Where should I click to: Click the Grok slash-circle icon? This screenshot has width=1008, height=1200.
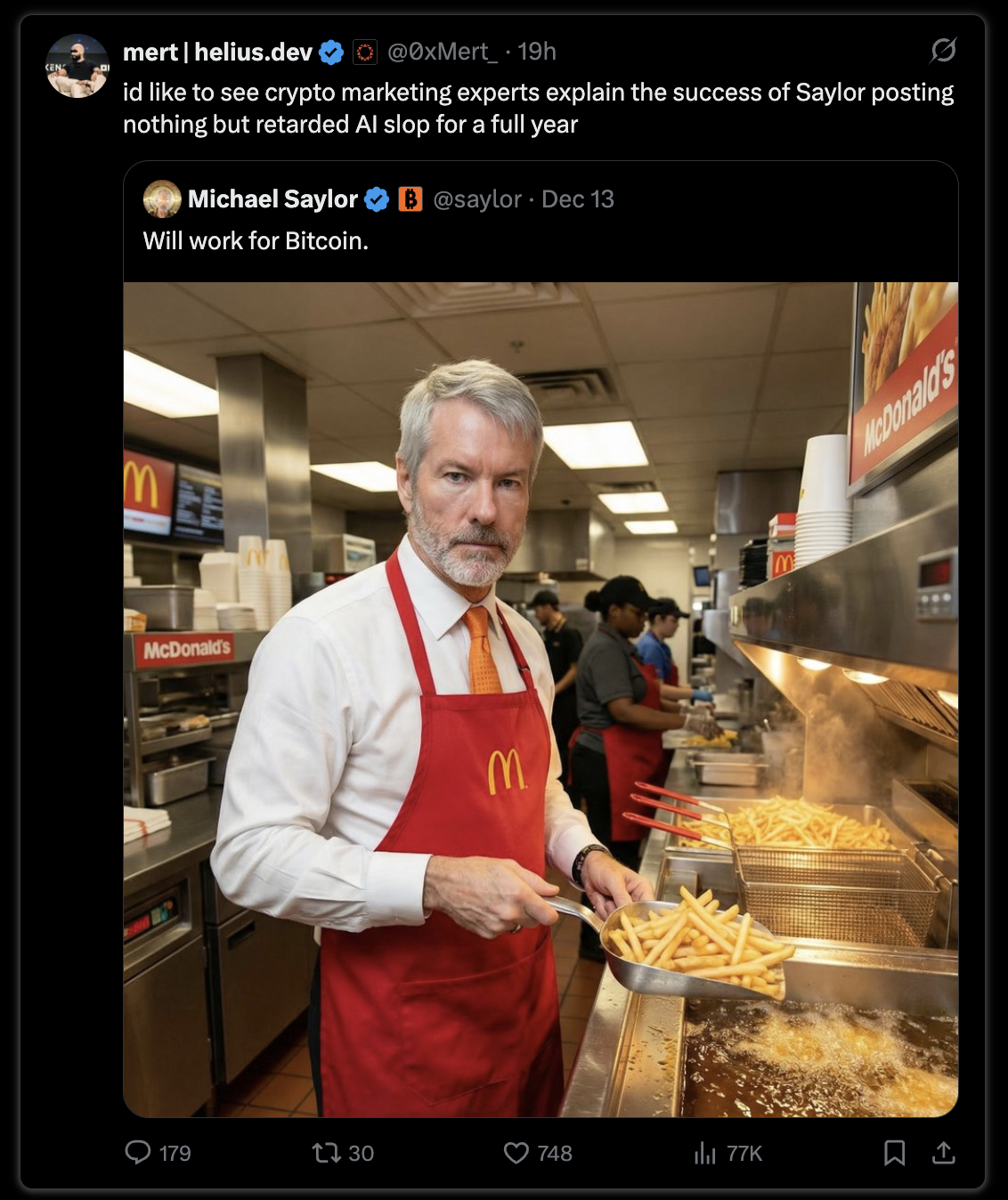point(943,51)
